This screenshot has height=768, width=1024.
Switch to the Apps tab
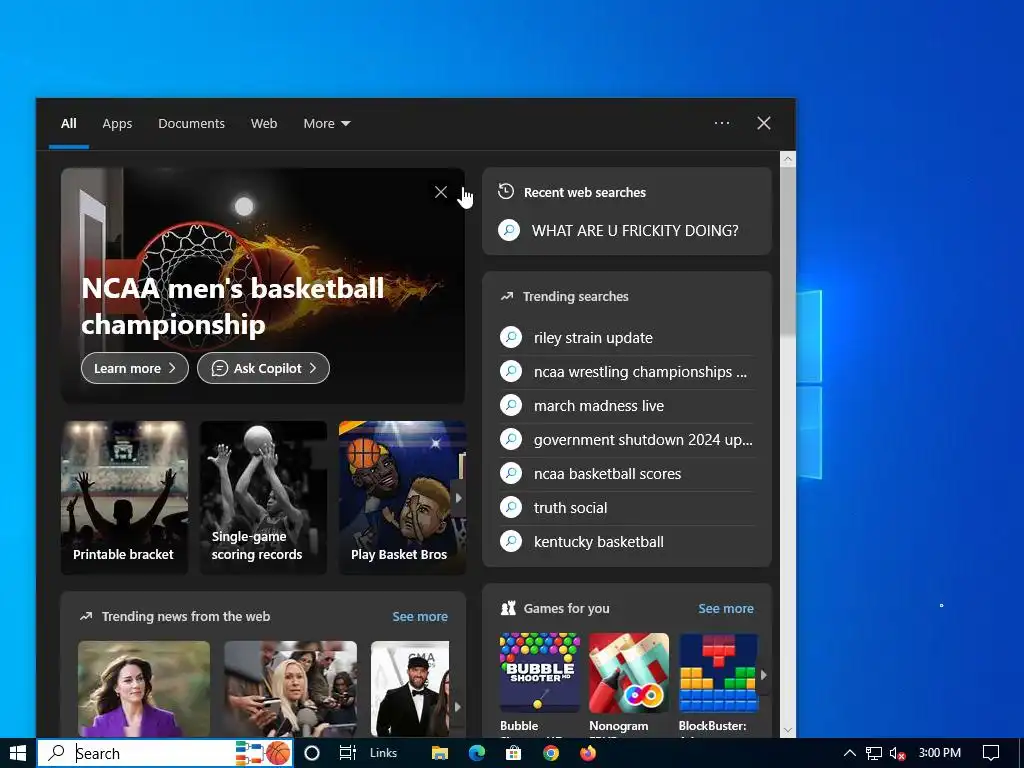117,123
